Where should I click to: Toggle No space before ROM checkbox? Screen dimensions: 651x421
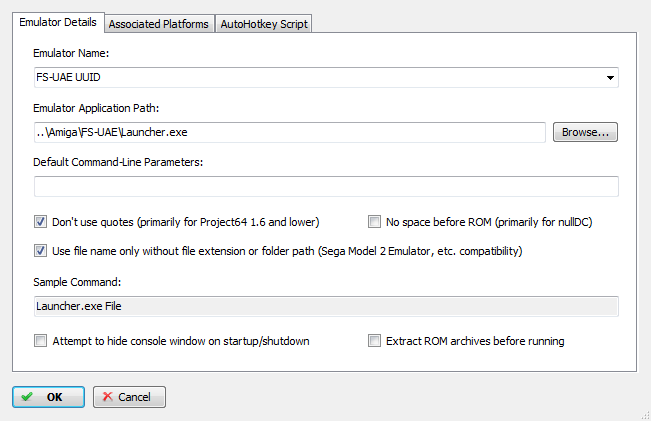point(374,222)
